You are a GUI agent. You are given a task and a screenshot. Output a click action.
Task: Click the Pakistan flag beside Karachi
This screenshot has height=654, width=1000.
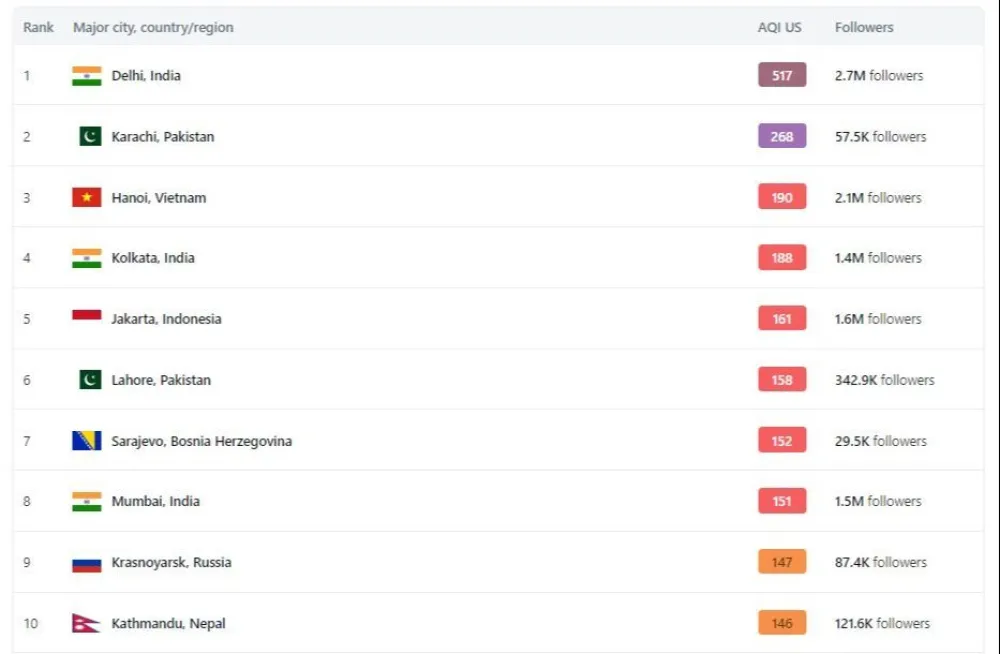tap(90, 136)
